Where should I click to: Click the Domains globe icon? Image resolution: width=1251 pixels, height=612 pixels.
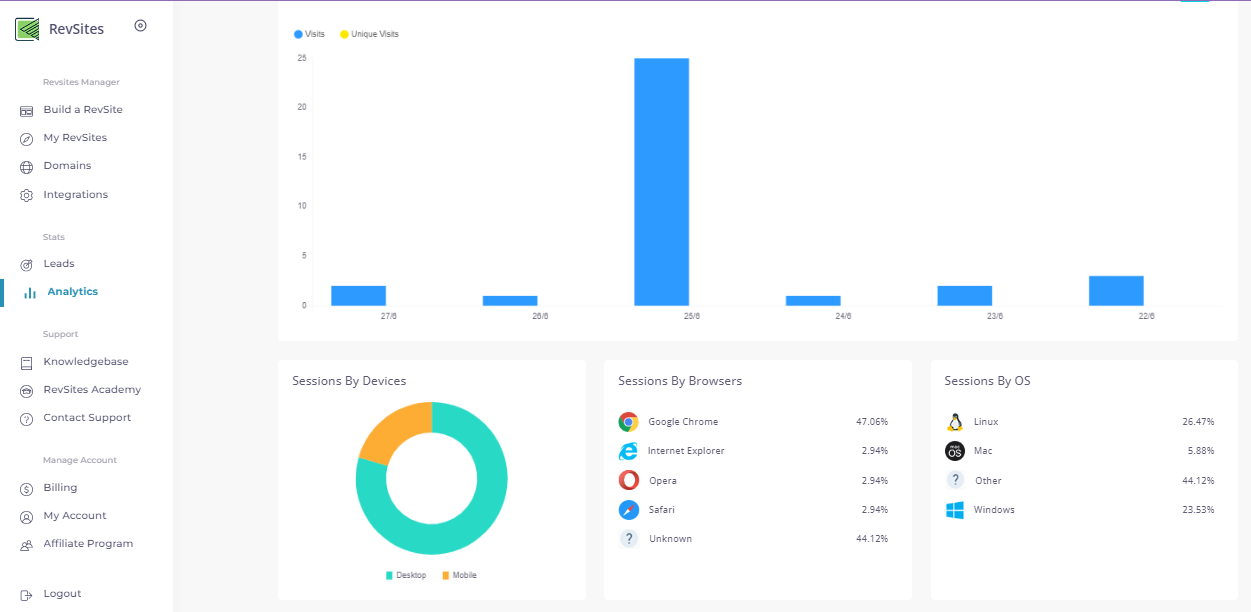click(x=27, y=167)
